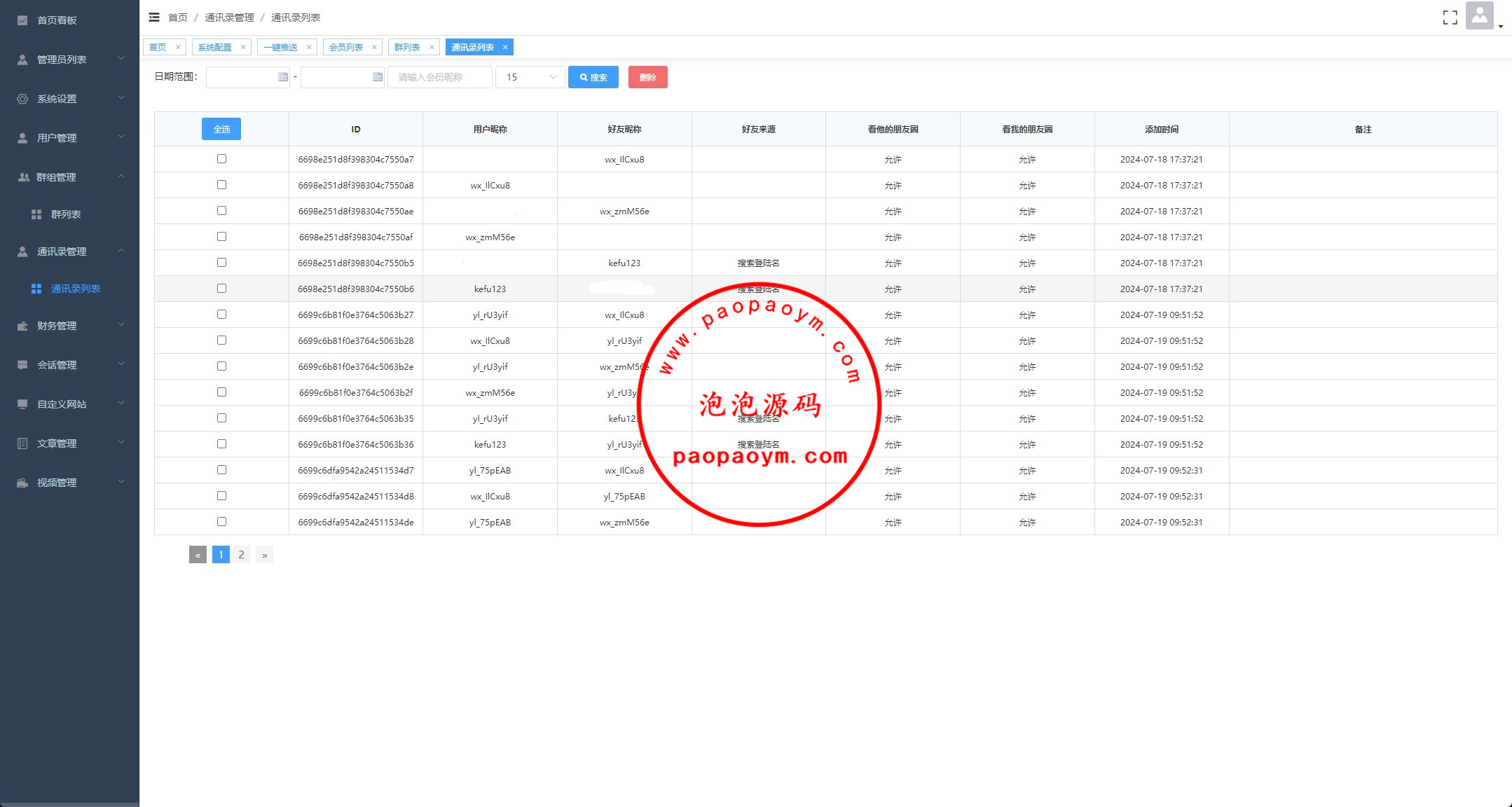1512x807 pixels.
Task: Check the checkbox for kefu123 row 7550b6
Action: (x=221, y=289)
